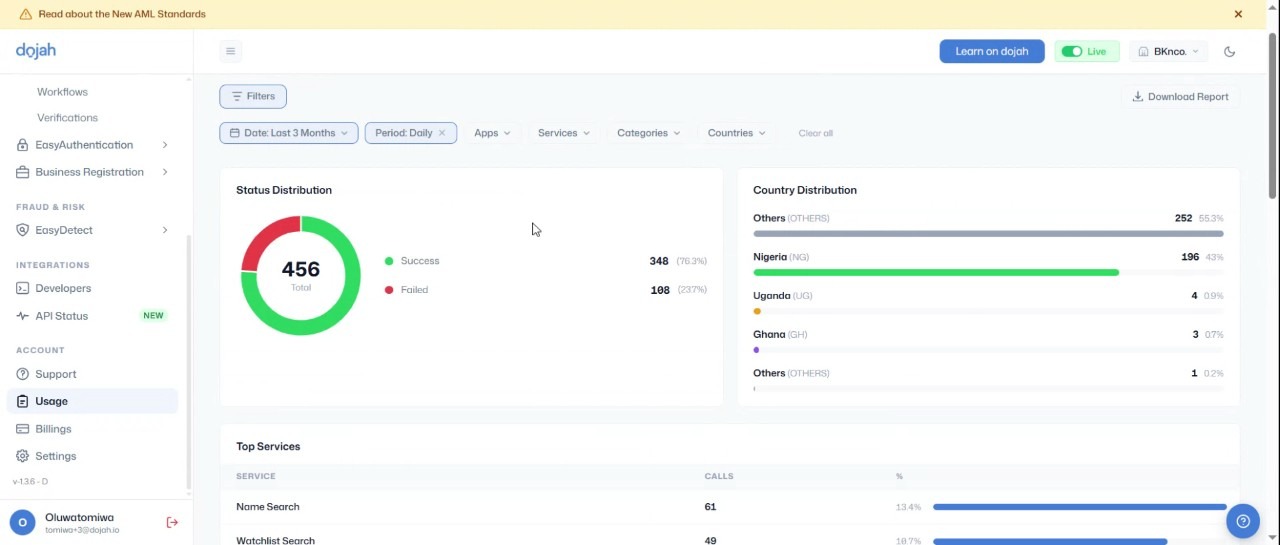Click the Download Report icon
1280x545 pixels.
pyautogui.click(x=1137, y=97)
